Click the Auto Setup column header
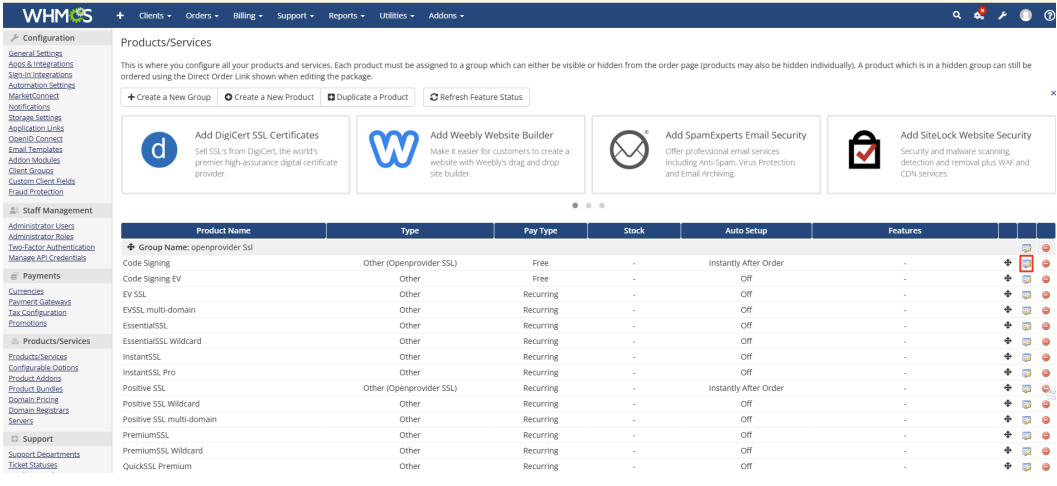Screen dimensions: 1057x486 point(746,231)
